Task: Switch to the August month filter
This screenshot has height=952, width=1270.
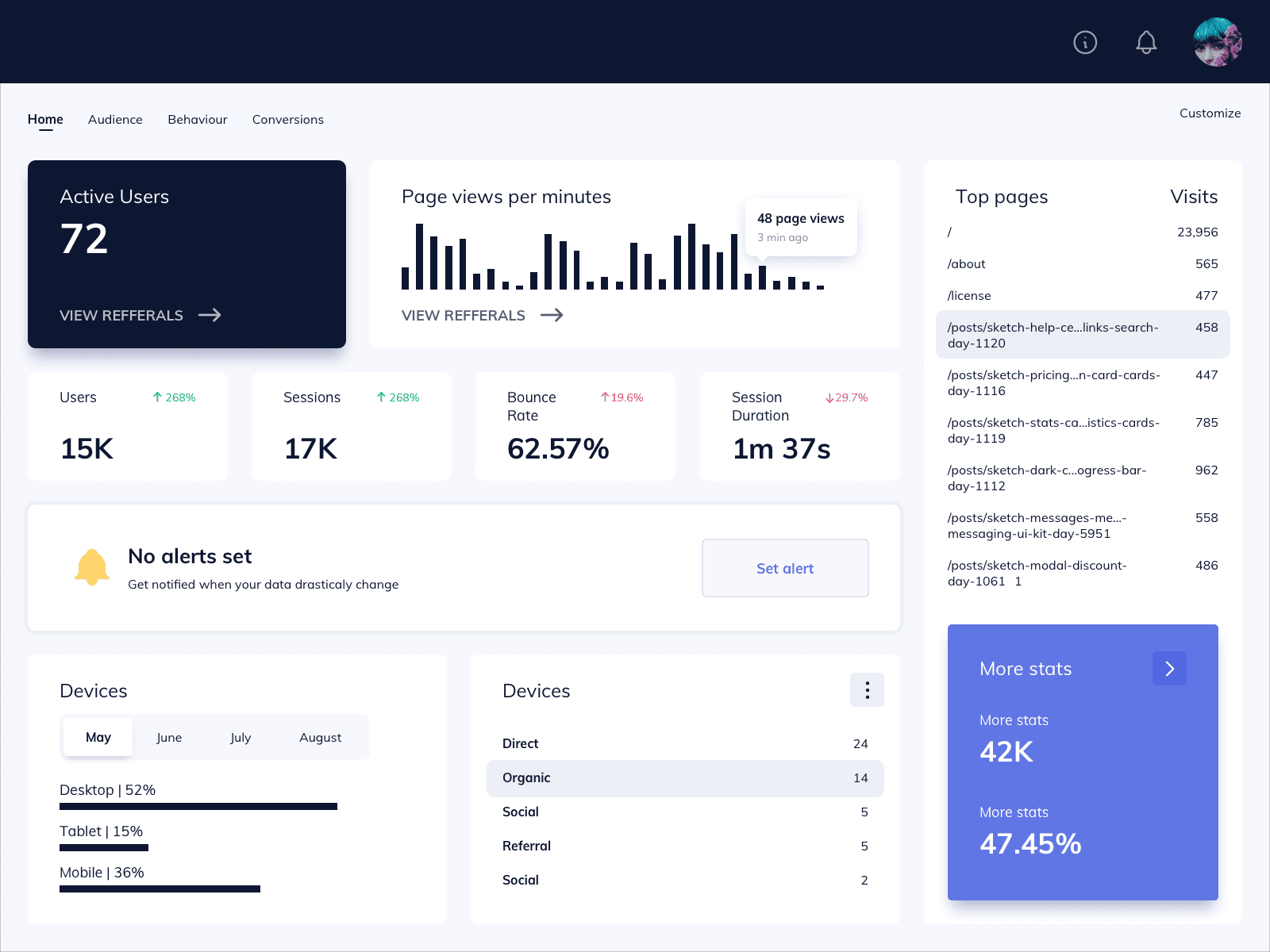Action: pyautogui.click(x=320, y=737)
